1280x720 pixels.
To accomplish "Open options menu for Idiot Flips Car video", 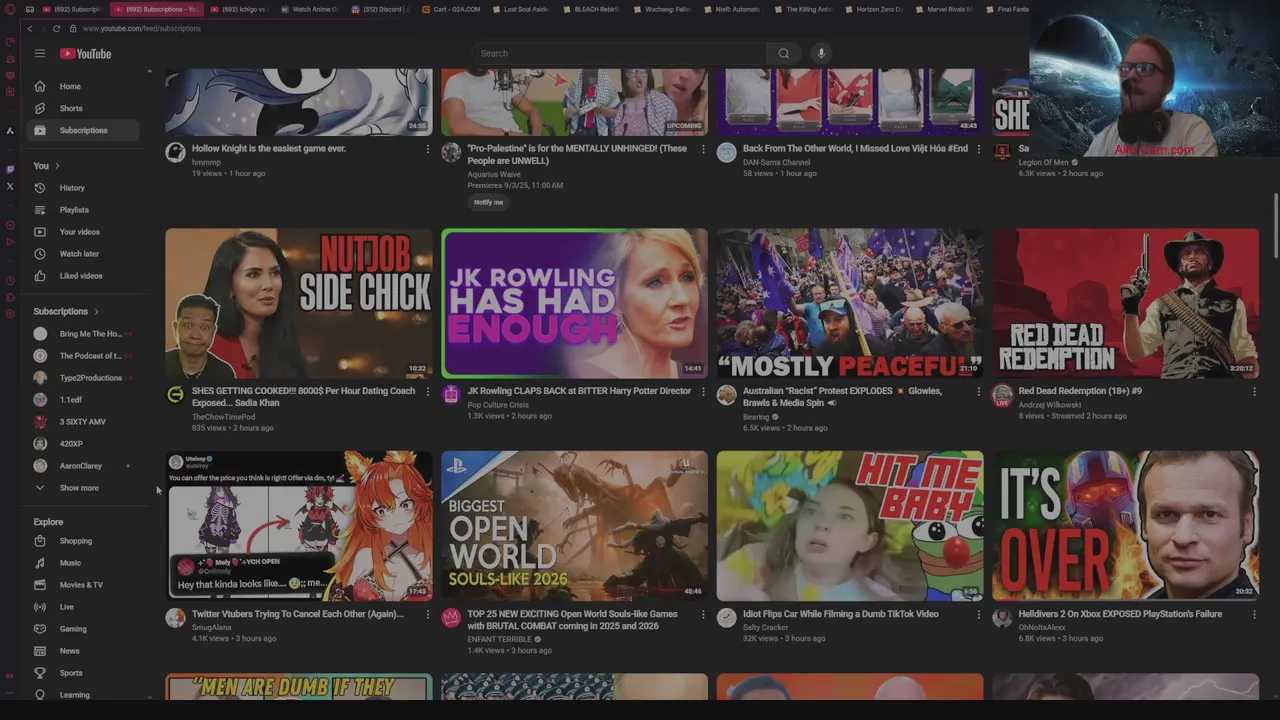I will [x=979, y=615].
